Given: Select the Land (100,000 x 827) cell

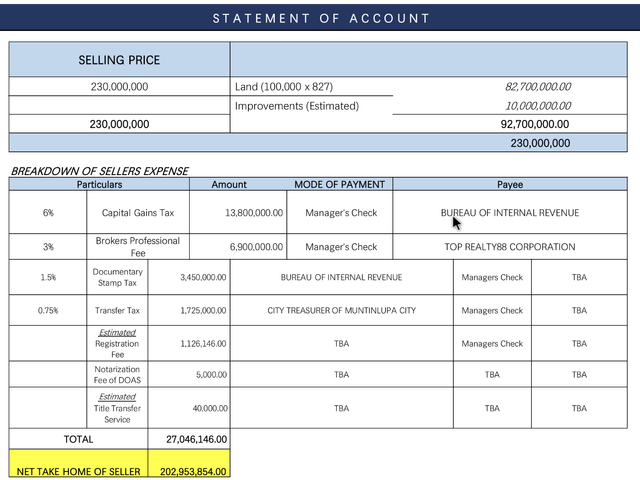Looking at the screenshot, I should point(311,87).
